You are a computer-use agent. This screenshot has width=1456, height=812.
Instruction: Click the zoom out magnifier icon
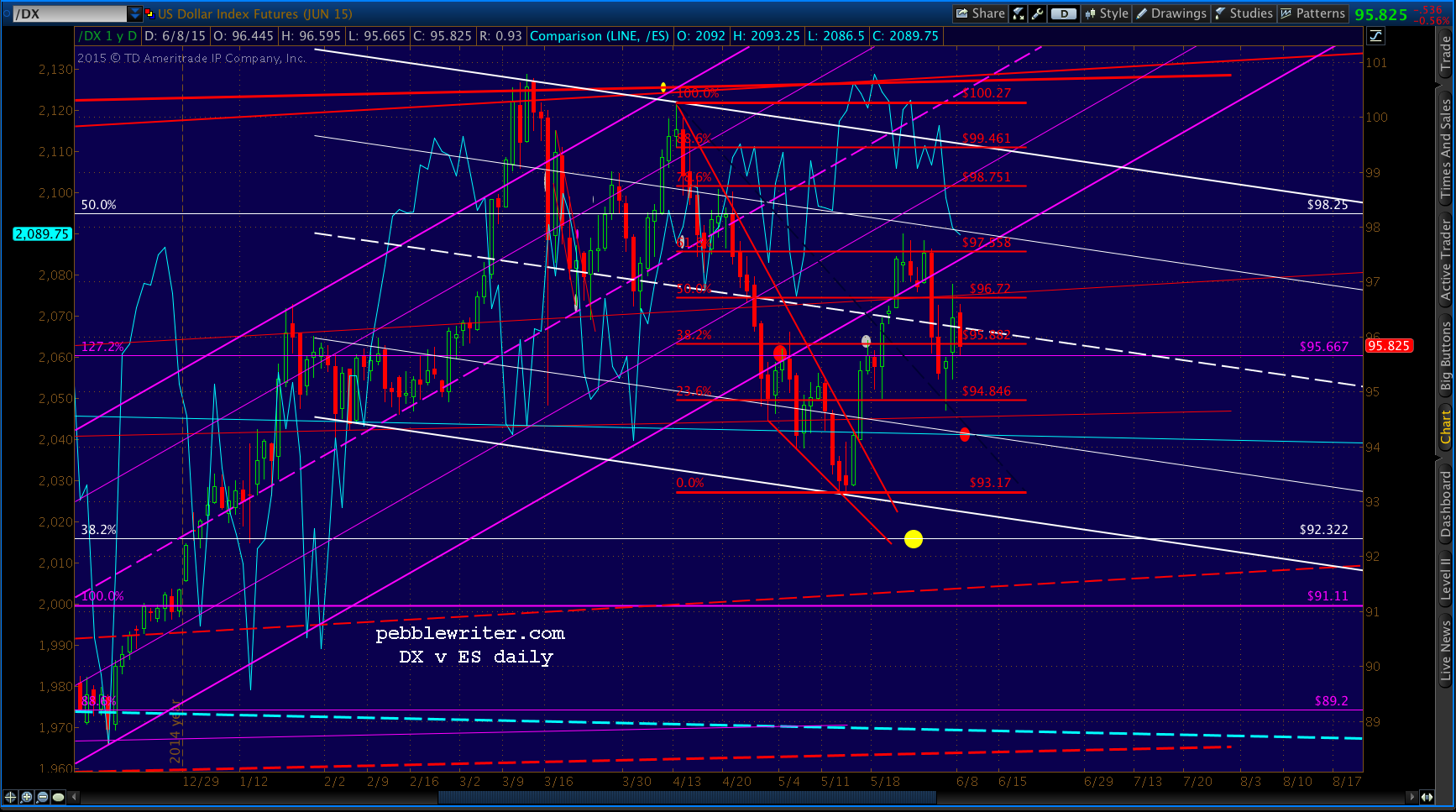(x=42, y=797)
